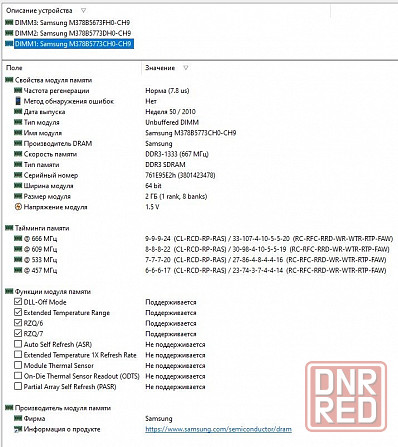This screenshot has width=398, height=447.
Task: Click the icon next to Скорость памяти
Action: pos(18,154)
